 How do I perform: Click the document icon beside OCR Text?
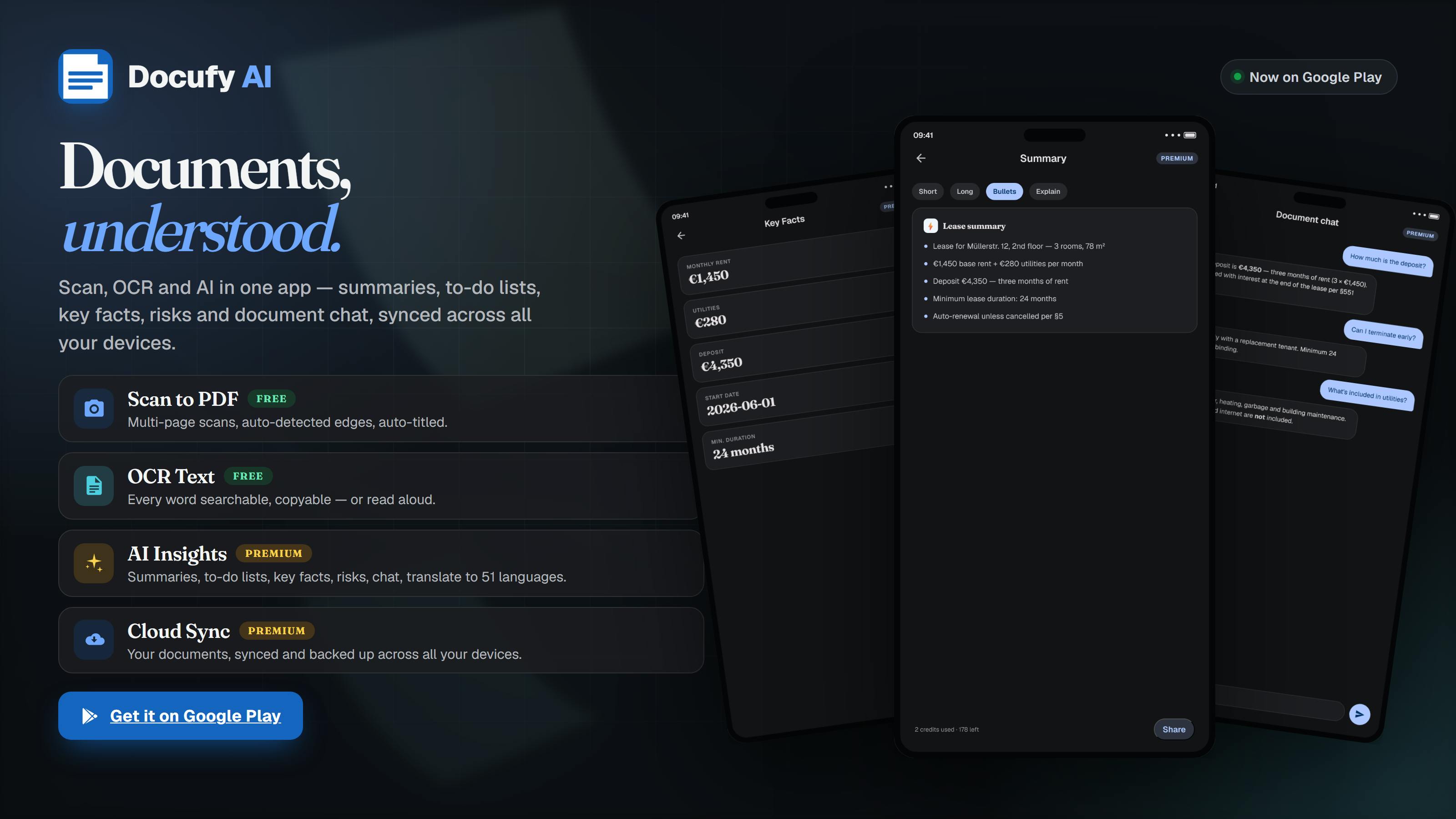tap(94, 485)
